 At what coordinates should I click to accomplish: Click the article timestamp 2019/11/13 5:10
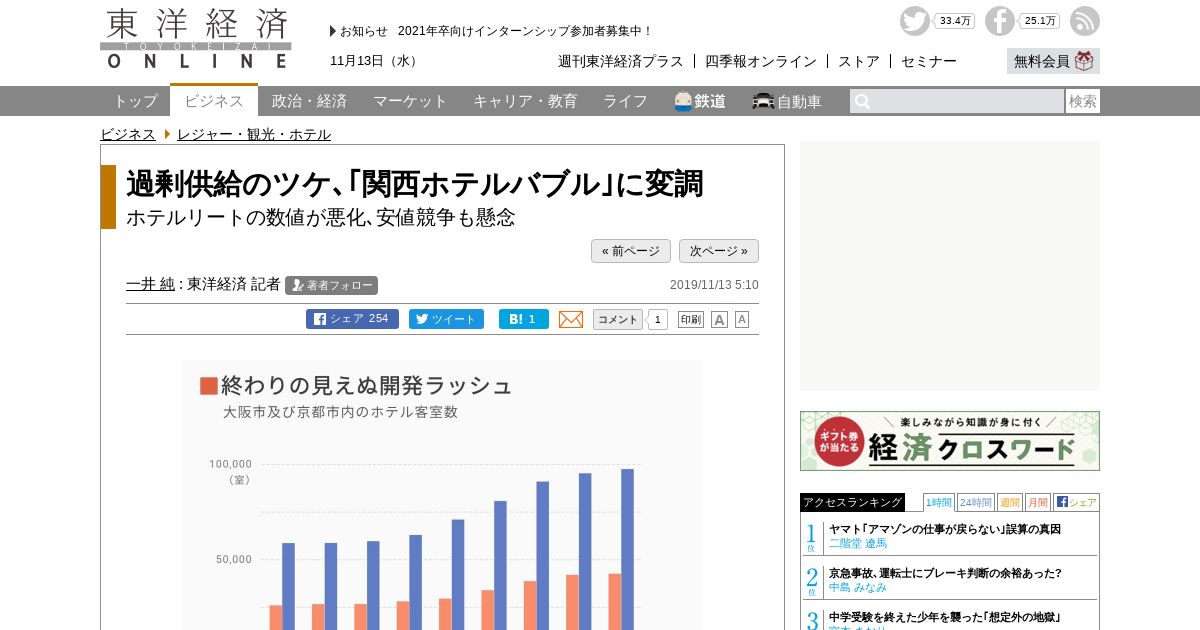[714, 285]
